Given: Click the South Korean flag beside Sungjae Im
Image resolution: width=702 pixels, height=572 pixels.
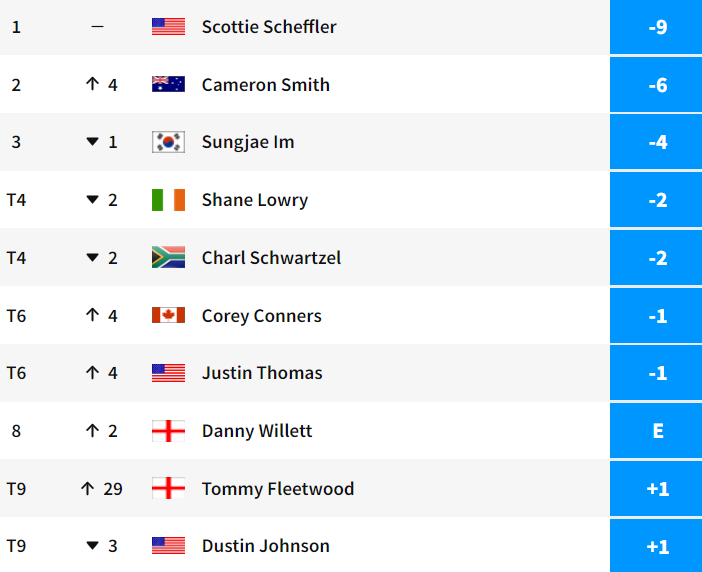Looking at the screenshot, I should click(168, 142).
